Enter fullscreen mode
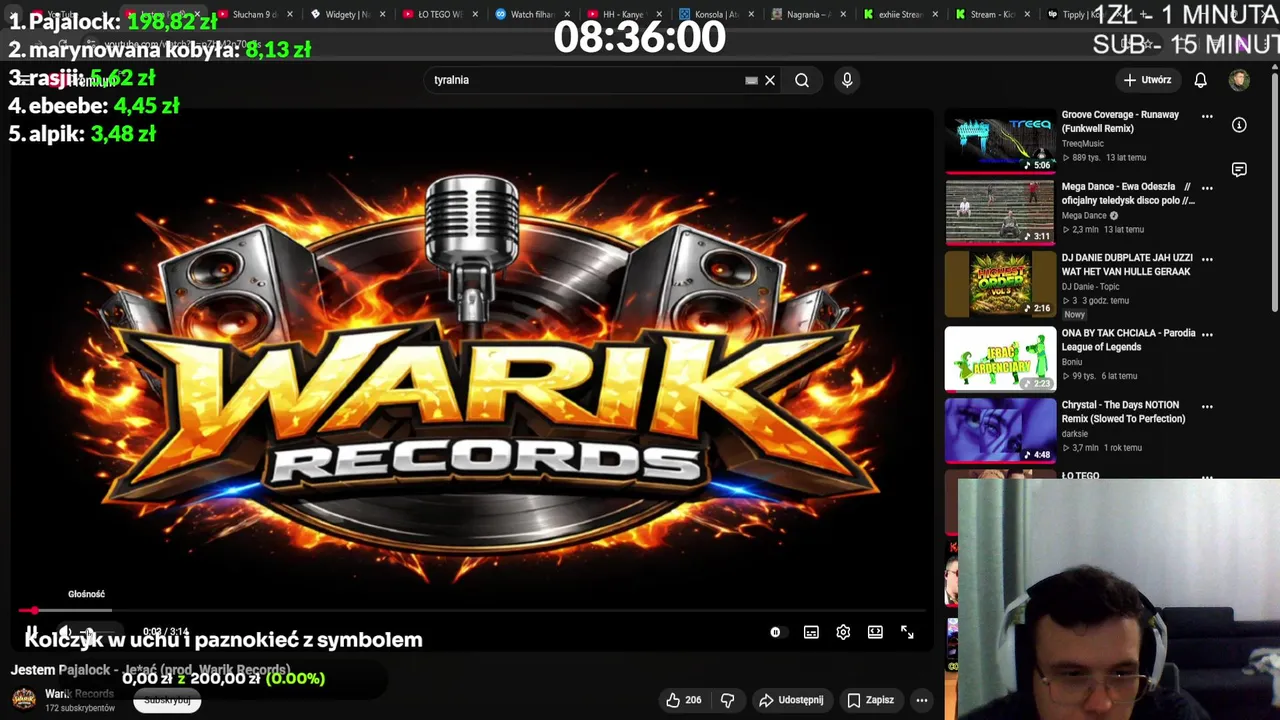 [x=907, y=632]
